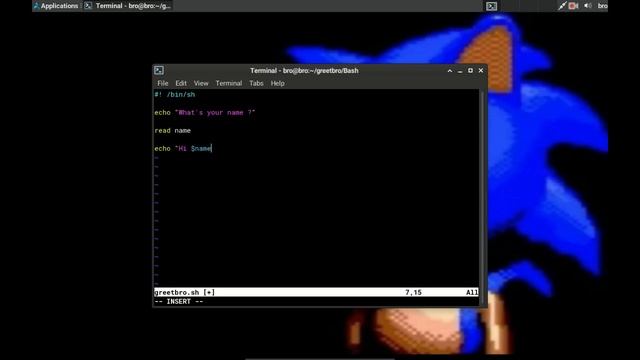Open the Terminal menu
The width and height of the screenshot is (640, 360).
click(x=229, y=83)
